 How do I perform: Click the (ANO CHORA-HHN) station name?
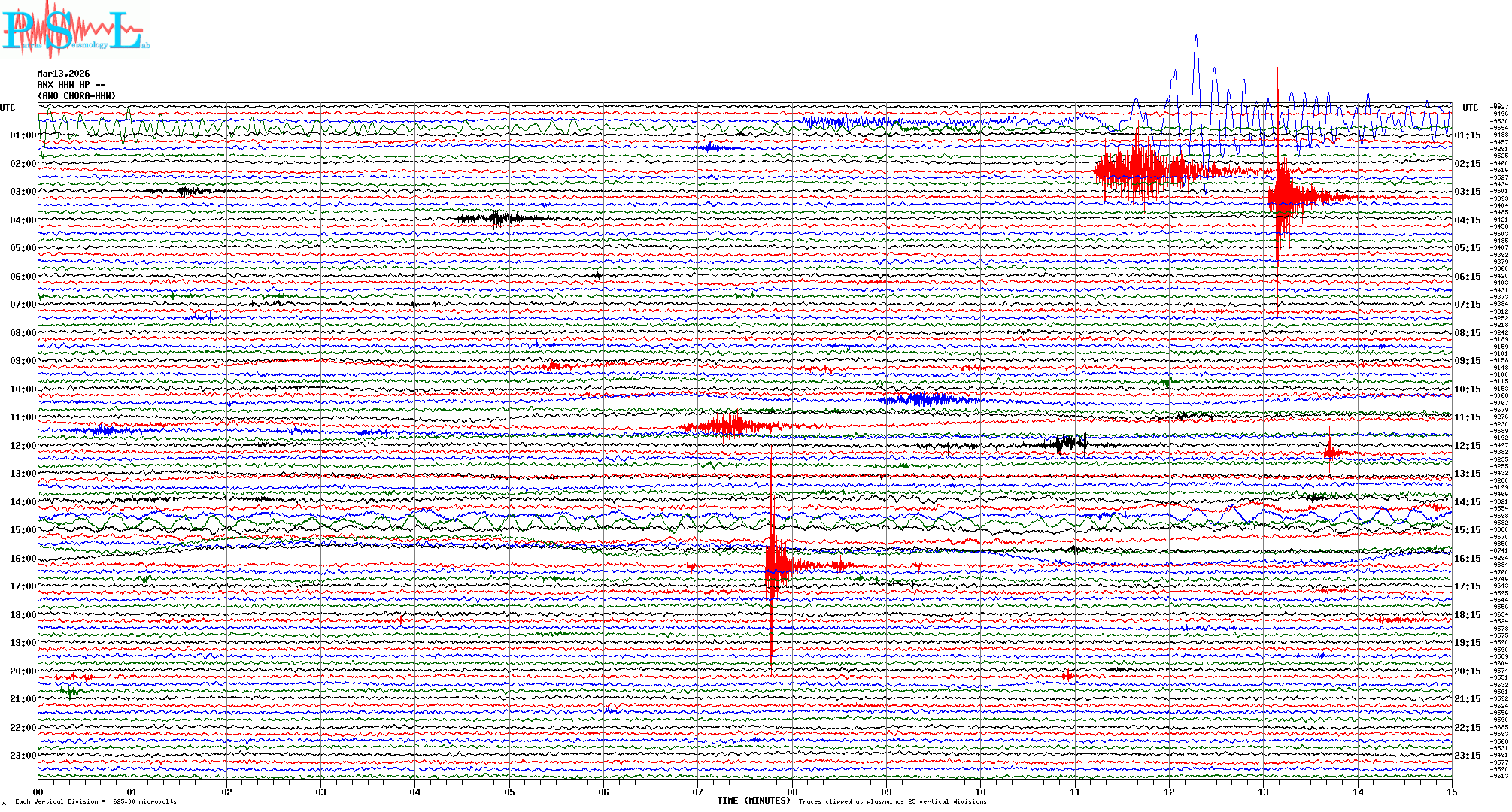click(x=77, y=96)
